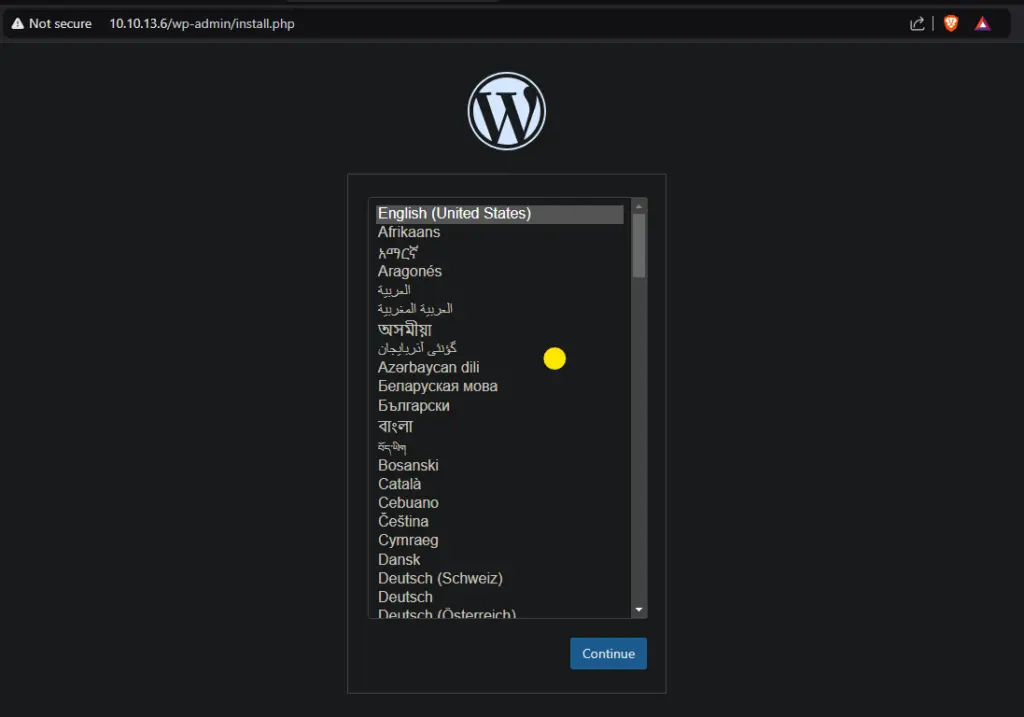Select Azərbaycan dili in the list
Image resolution: width=1024 pixels, height=717 pixels.
tap(427, 367)
